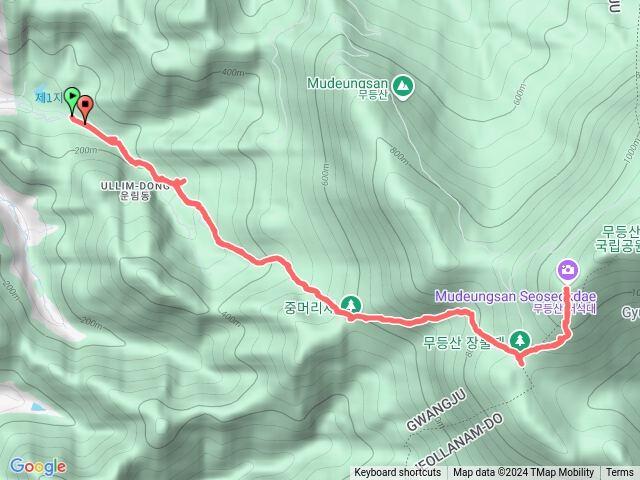Open Keyboard shortcuts
The width and height of the screenshot is (640, 480).
point(398,473)
